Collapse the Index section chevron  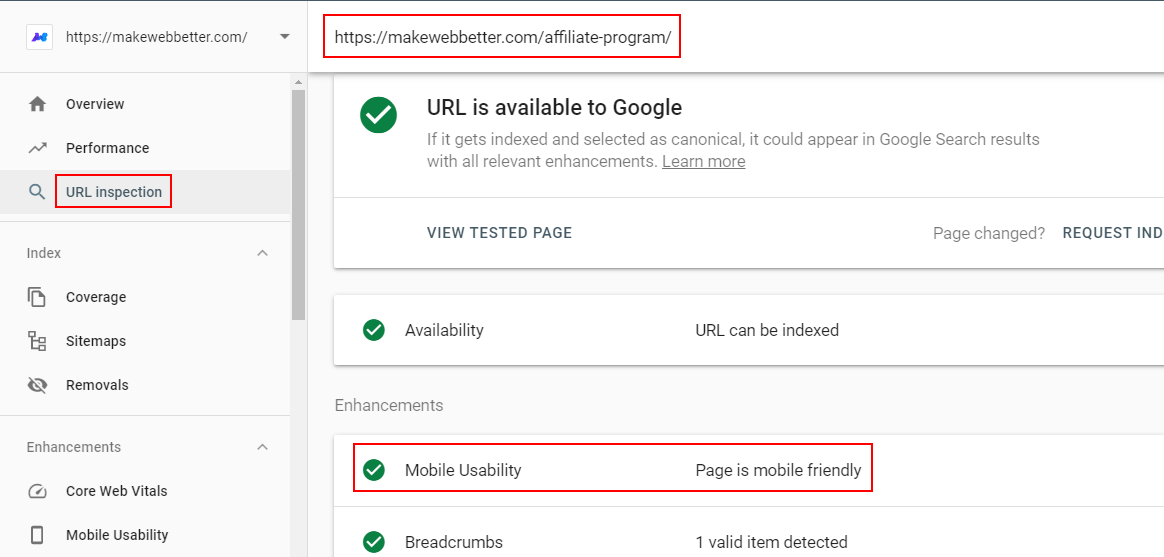pos(262,253)
